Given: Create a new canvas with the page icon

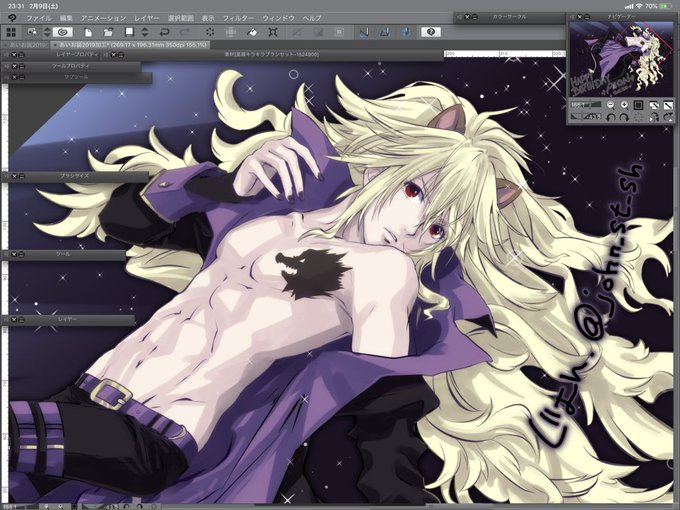Looking at the screenshot, I should pyautogui.click(x=88, y=32).
